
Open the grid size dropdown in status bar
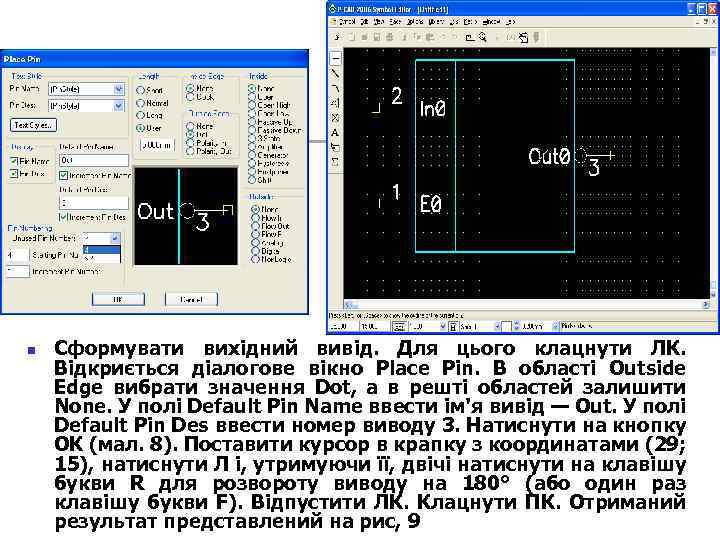[x=443, y=326]
